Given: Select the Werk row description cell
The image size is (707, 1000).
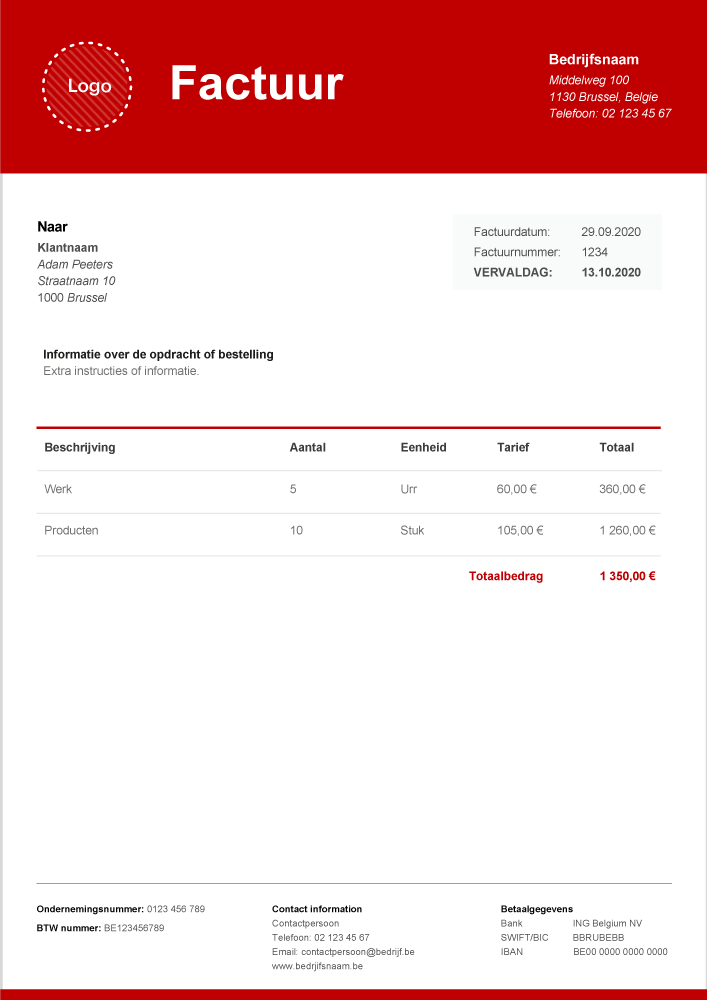Looking at the screenshot, I should (58, 490).
